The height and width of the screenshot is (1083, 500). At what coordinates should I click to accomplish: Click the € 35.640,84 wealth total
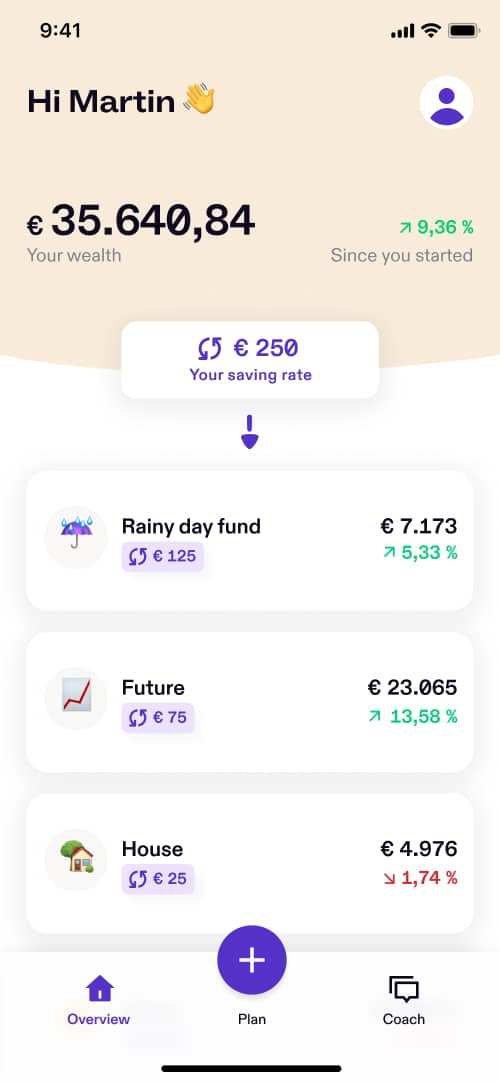pyautogui.click(x=141, y=222)
